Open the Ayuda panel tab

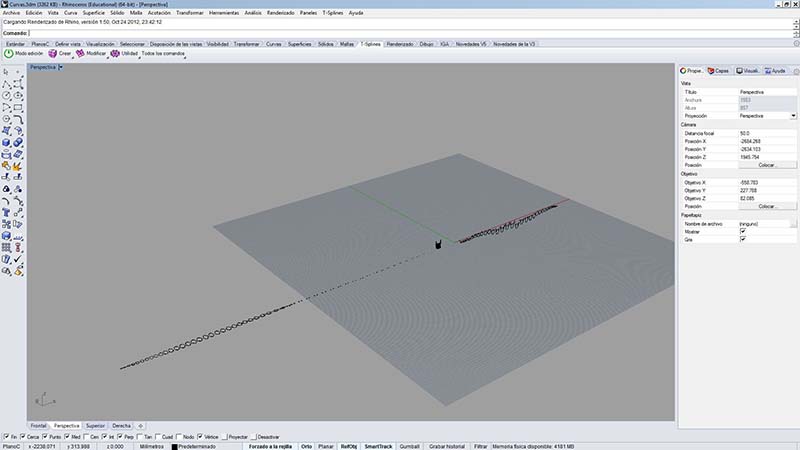click(775, 71)
